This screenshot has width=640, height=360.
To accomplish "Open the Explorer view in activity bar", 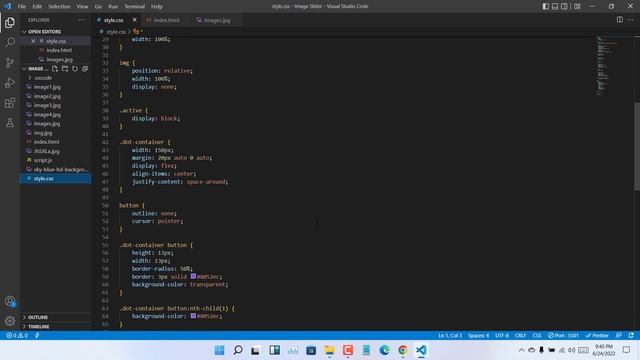I will [10, 23].
